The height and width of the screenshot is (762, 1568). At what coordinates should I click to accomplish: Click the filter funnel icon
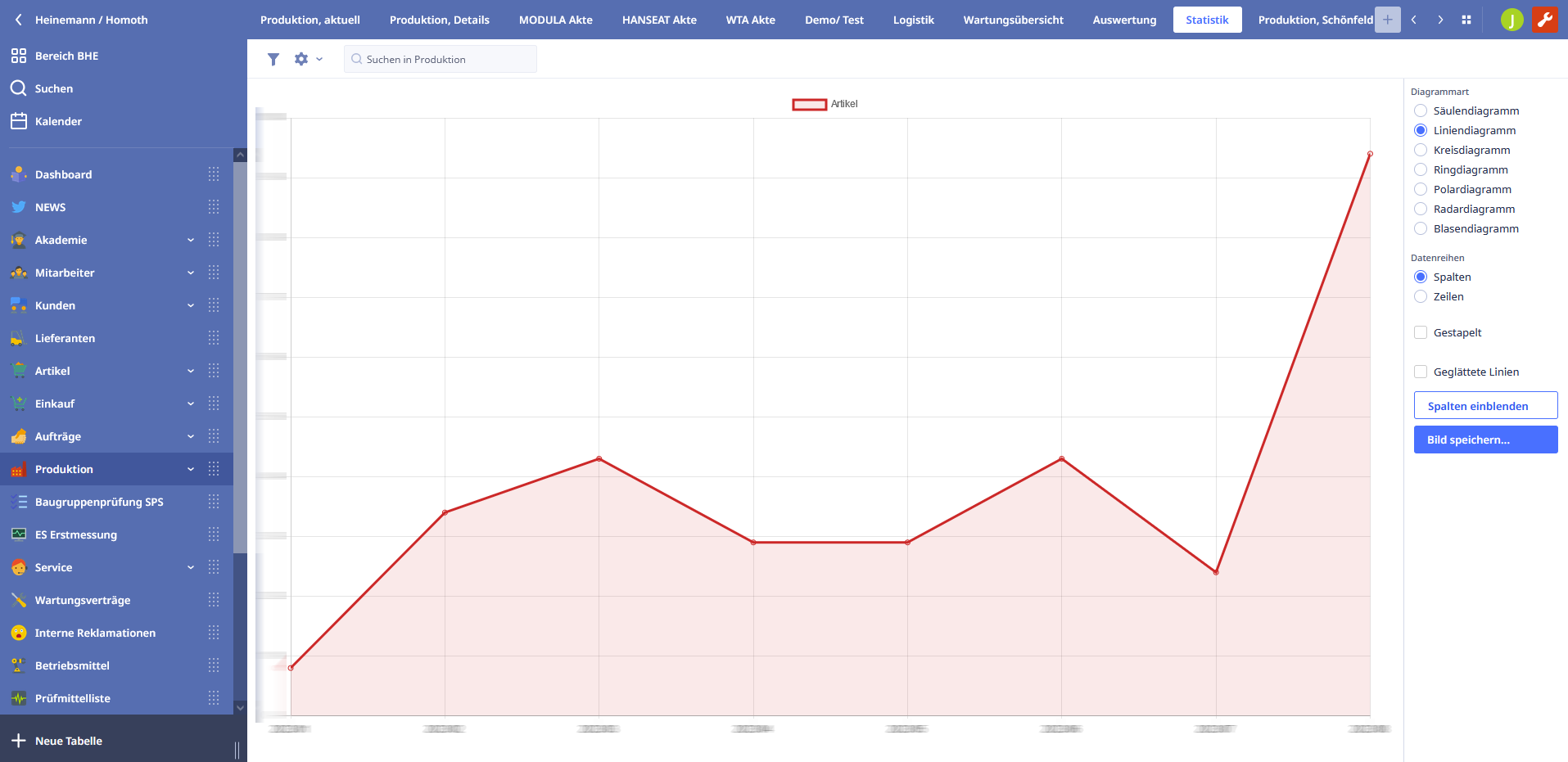[273, 59]
